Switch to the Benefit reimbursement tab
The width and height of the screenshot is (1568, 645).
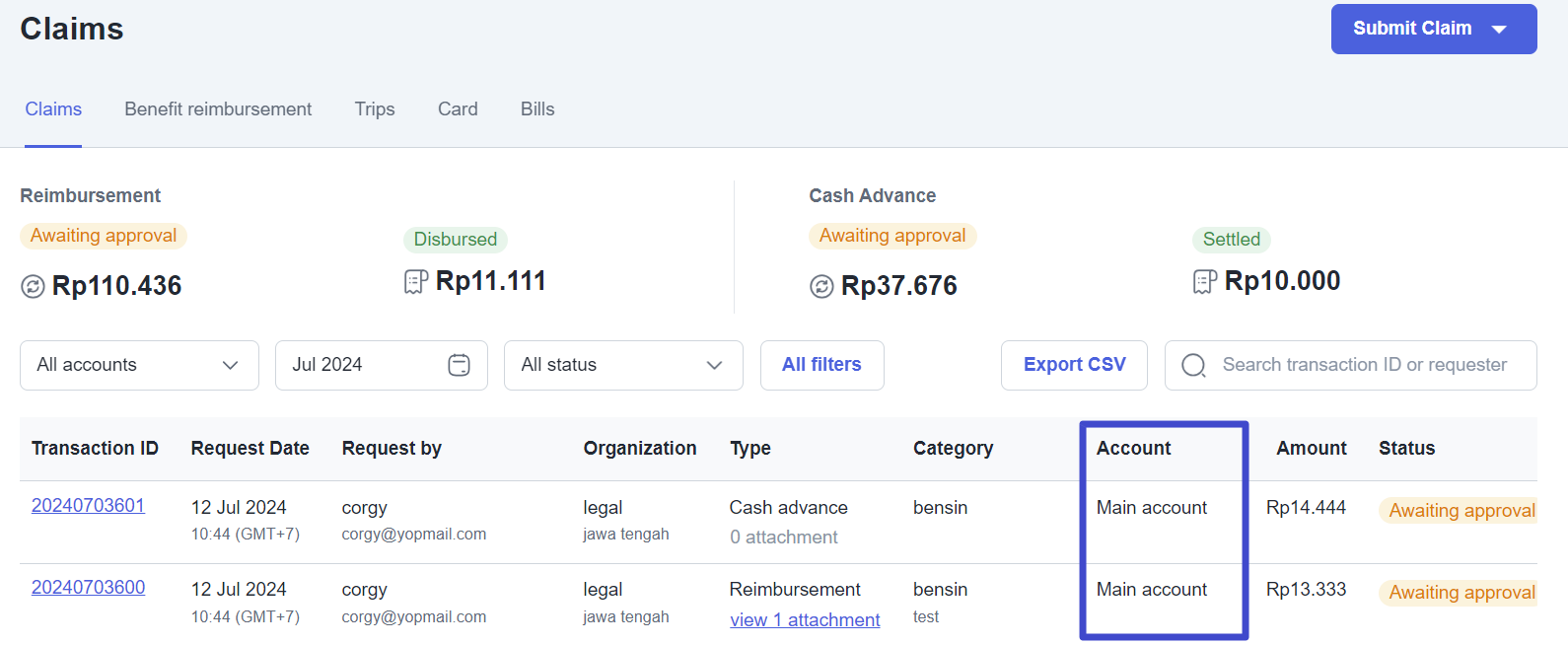point(218,109)
